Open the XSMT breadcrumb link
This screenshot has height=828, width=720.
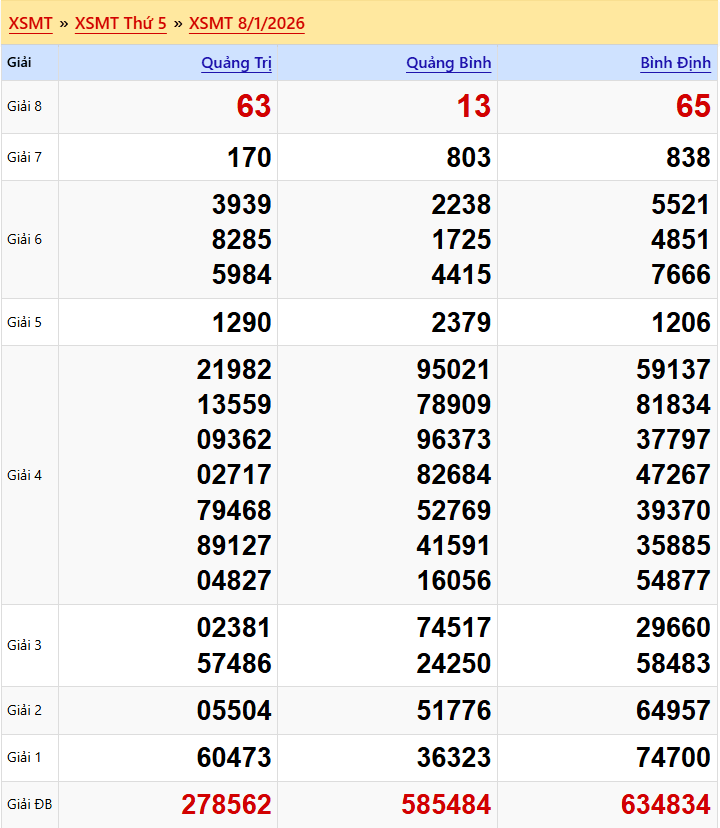point(30,23)
